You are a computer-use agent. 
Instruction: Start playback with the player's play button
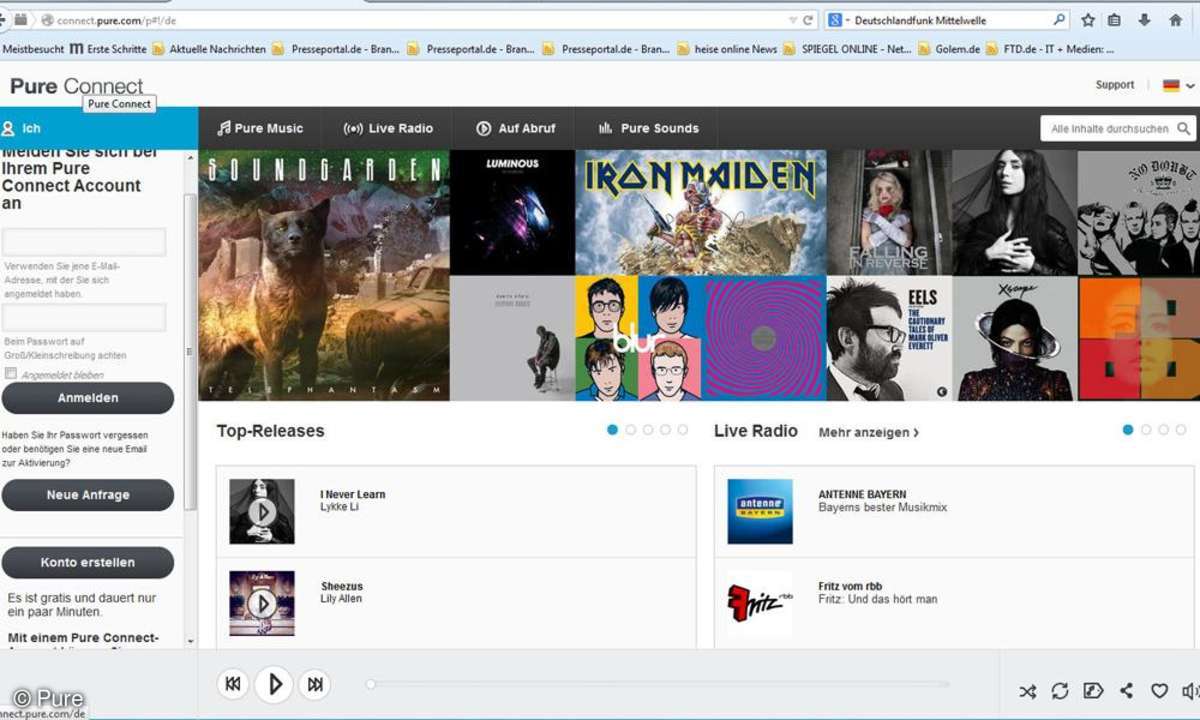pyautogui.click(x=274, y=684)
